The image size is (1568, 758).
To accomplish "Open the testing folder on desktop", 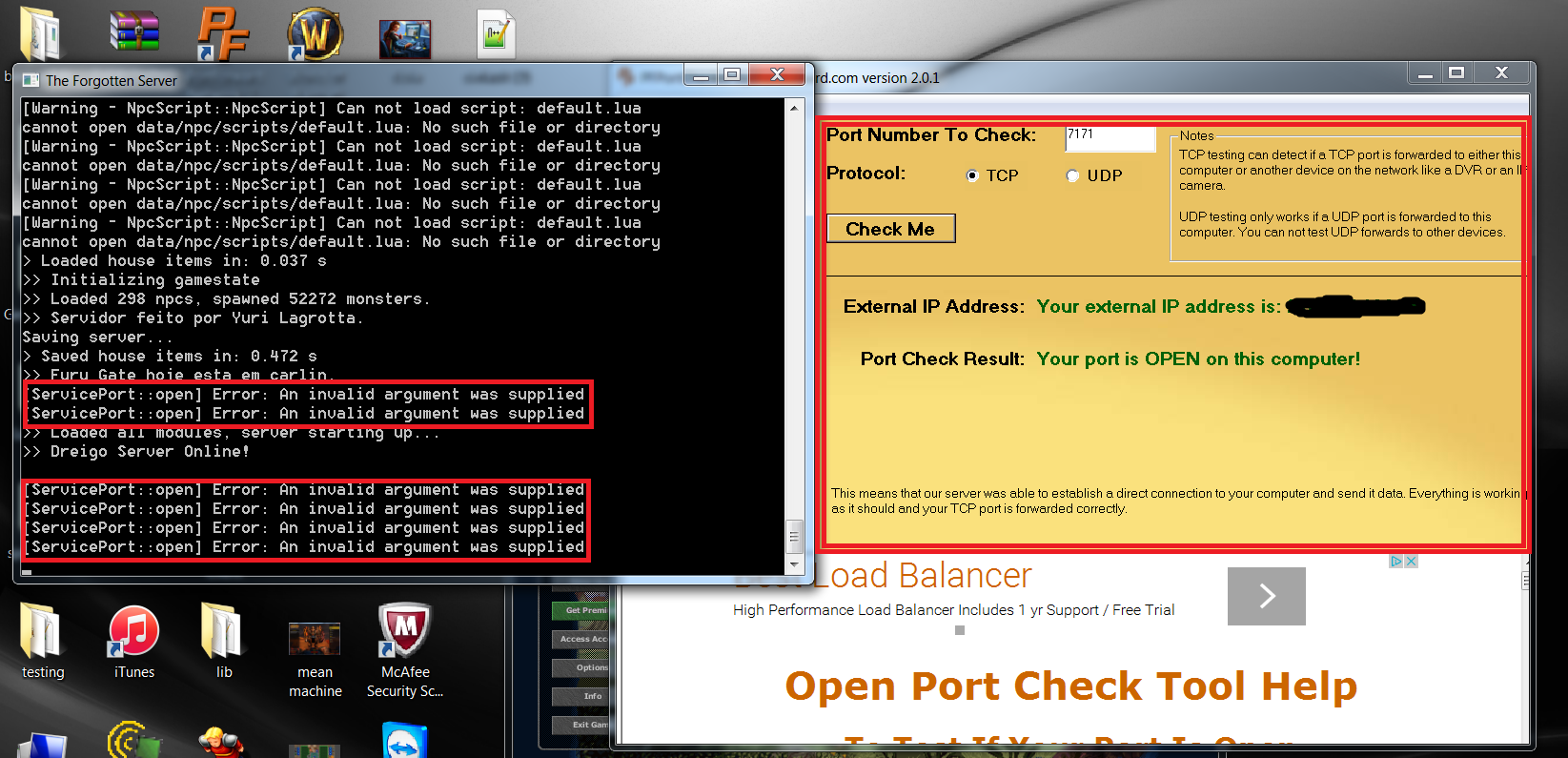I will [x=43, y=642].
